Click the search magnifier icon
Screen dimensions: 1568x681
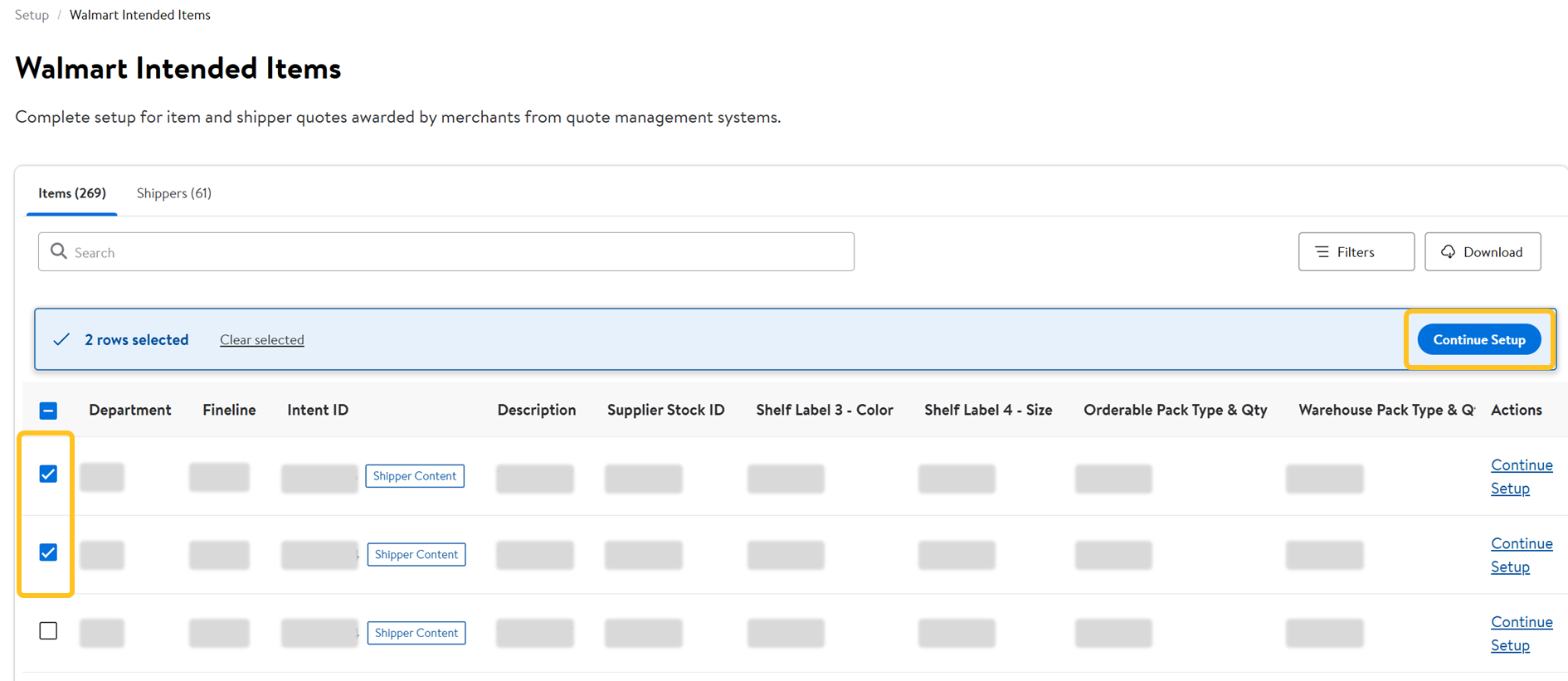click(58, 251)
